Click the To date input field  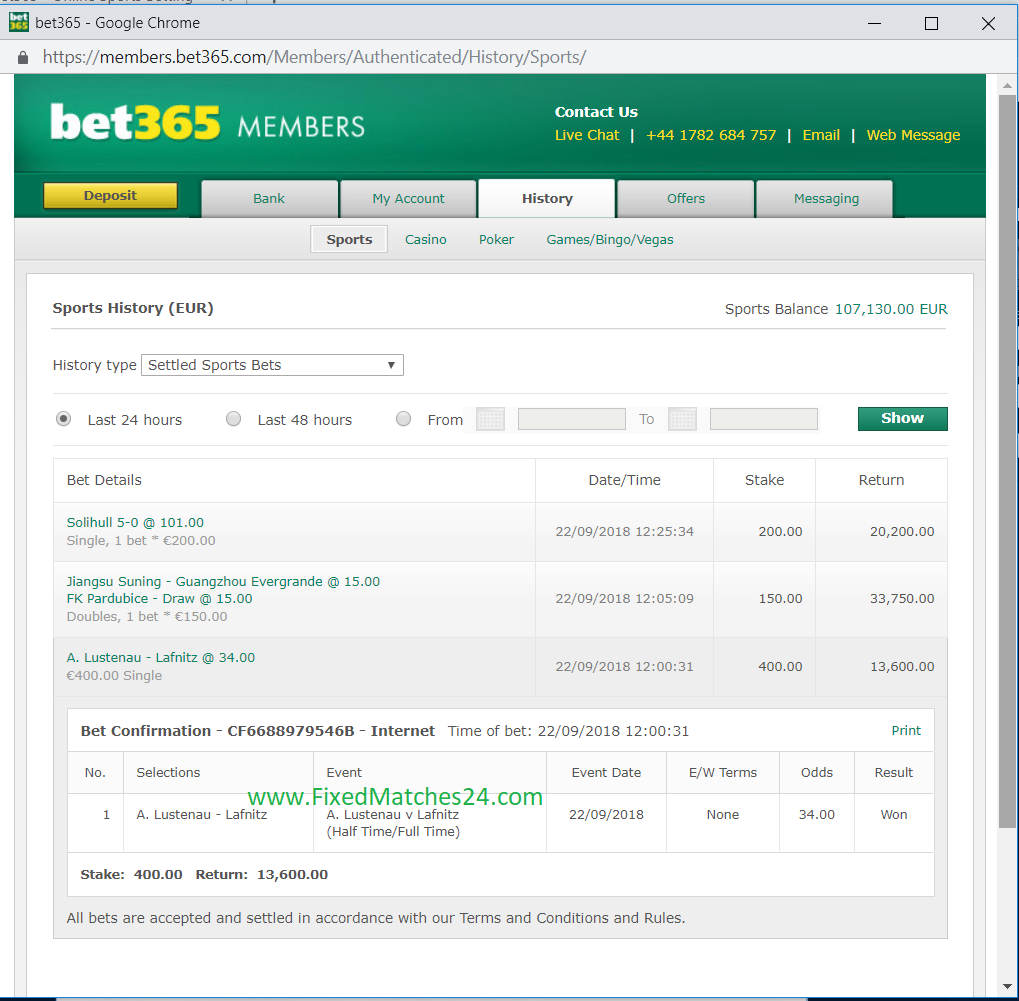click(764, 419)
